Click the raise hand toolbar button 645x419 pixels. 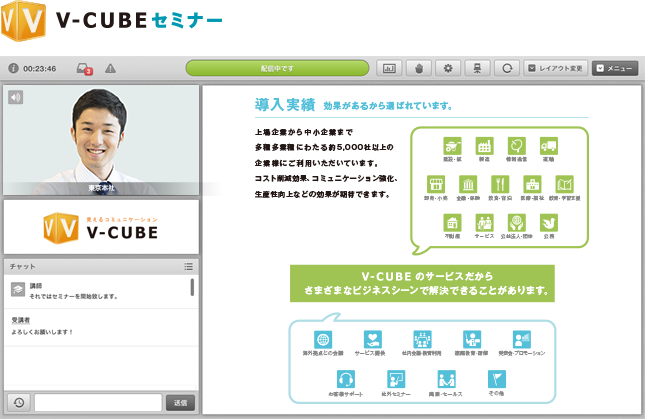pos(419,68)
